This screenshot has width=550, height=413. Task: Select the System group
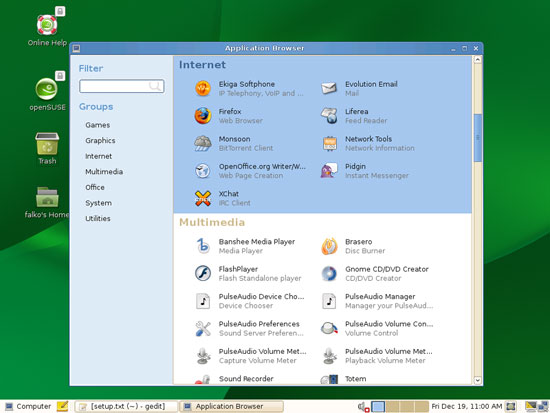(x=98, y=203)
